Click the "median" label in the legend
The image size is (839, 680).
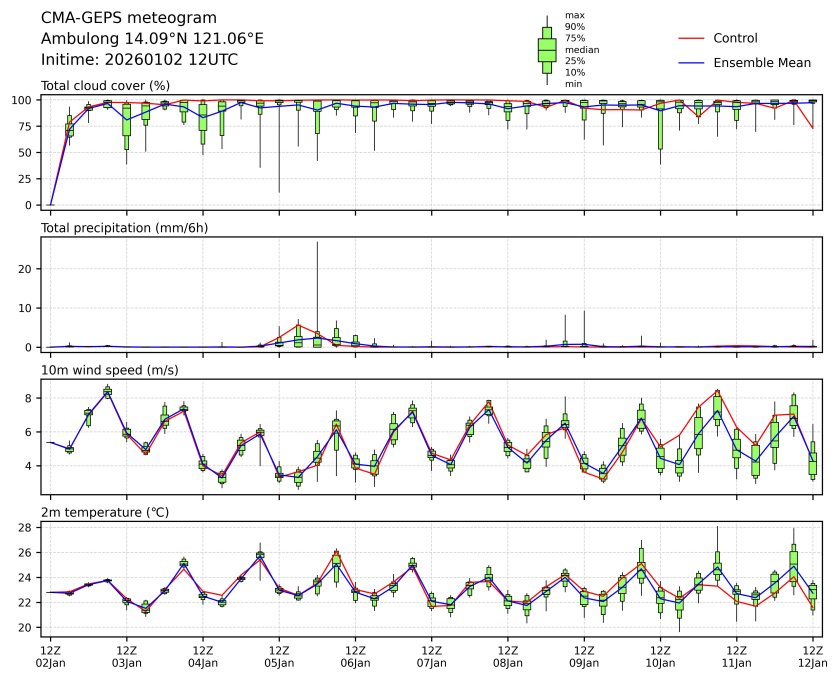(x=582, y=49)
